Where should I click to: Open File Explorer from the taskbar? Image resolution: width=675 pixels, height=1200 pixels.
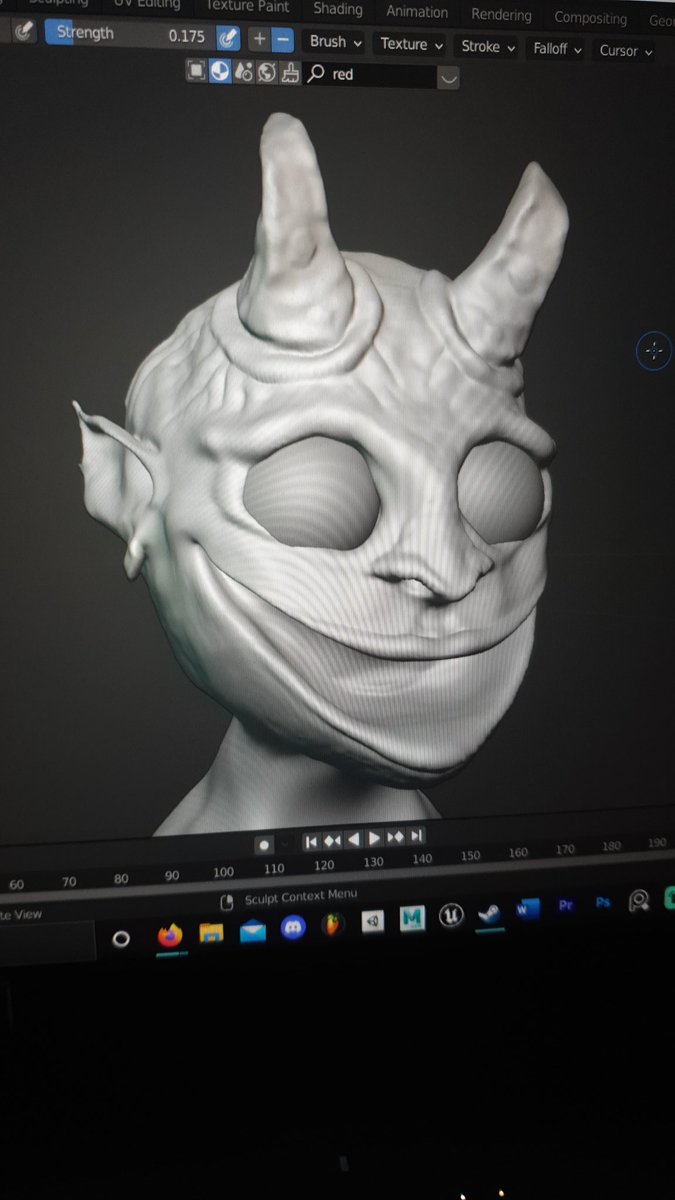click(211, 933)
